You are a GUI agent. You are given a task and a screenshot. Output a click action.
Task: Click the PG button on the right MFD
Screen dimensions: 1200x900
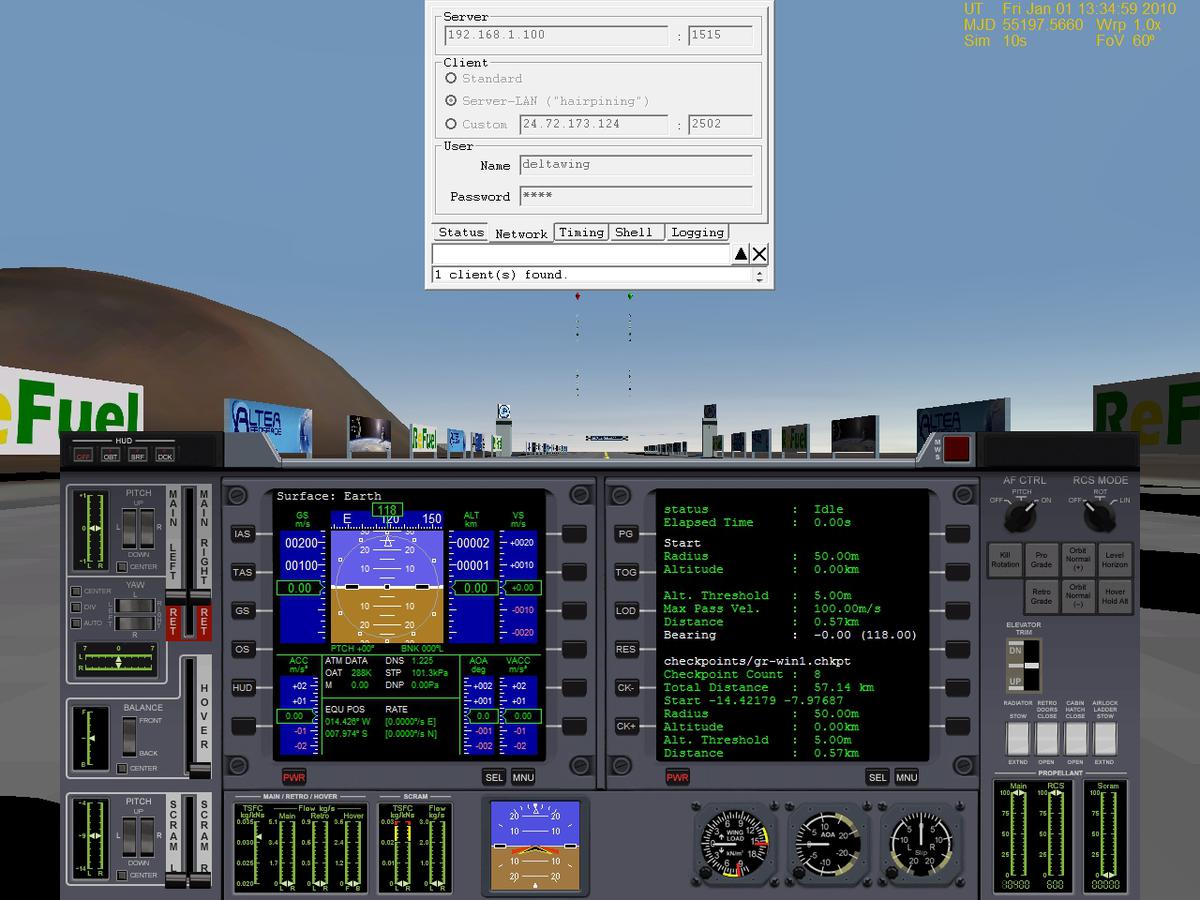626,534
